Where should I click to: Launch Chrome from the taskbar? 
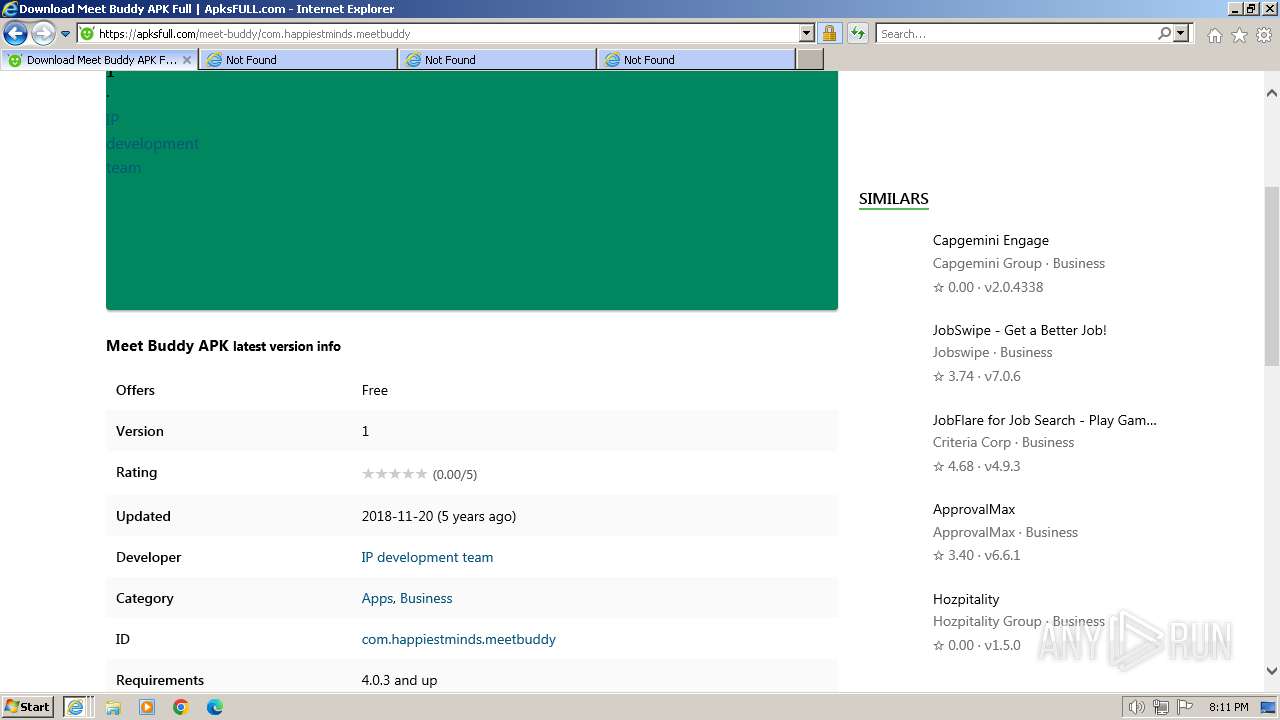(x=181, y=707)
